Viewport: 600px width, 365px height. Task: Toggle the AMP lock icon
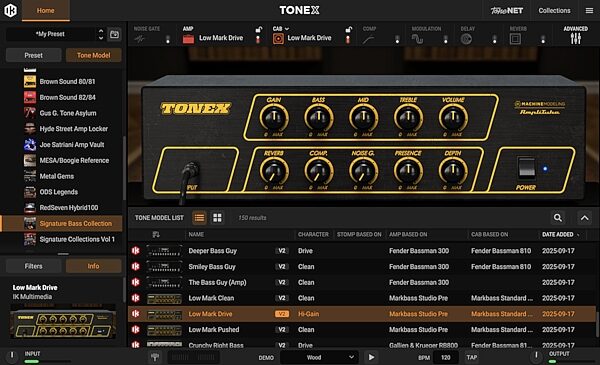[259, 29]
